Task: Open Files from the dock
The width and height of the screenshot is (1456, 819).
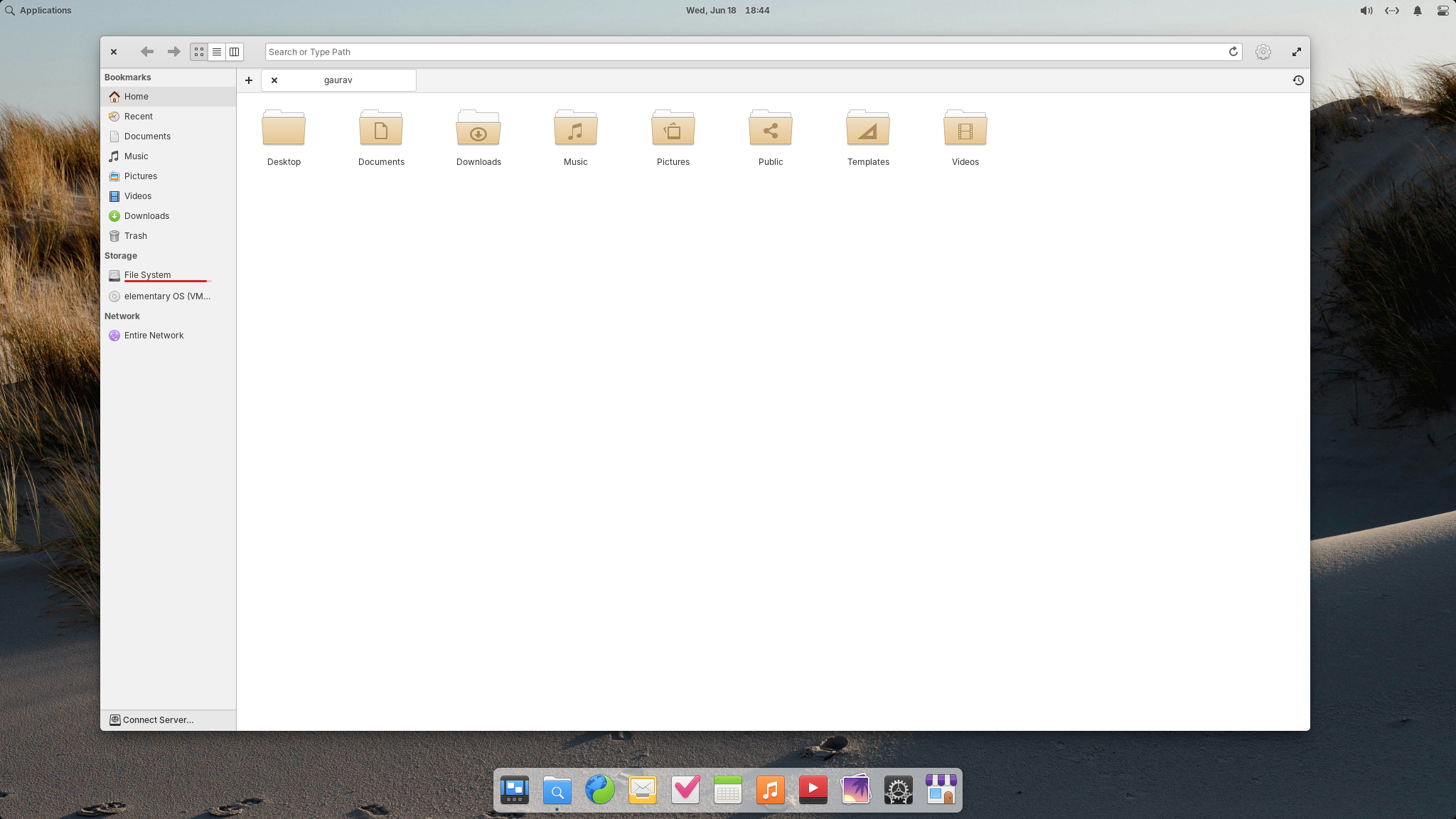Action: 557,790
